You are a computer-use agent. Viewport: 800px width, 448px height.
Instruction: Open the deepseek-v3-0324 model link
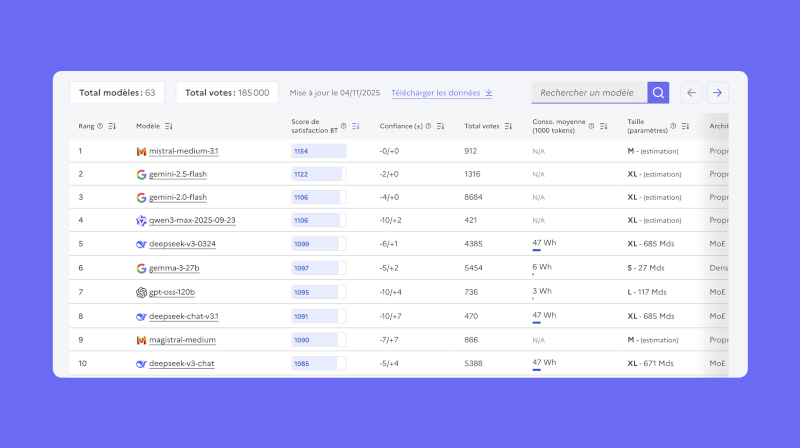pyautogui.click(x=182, y=244)
